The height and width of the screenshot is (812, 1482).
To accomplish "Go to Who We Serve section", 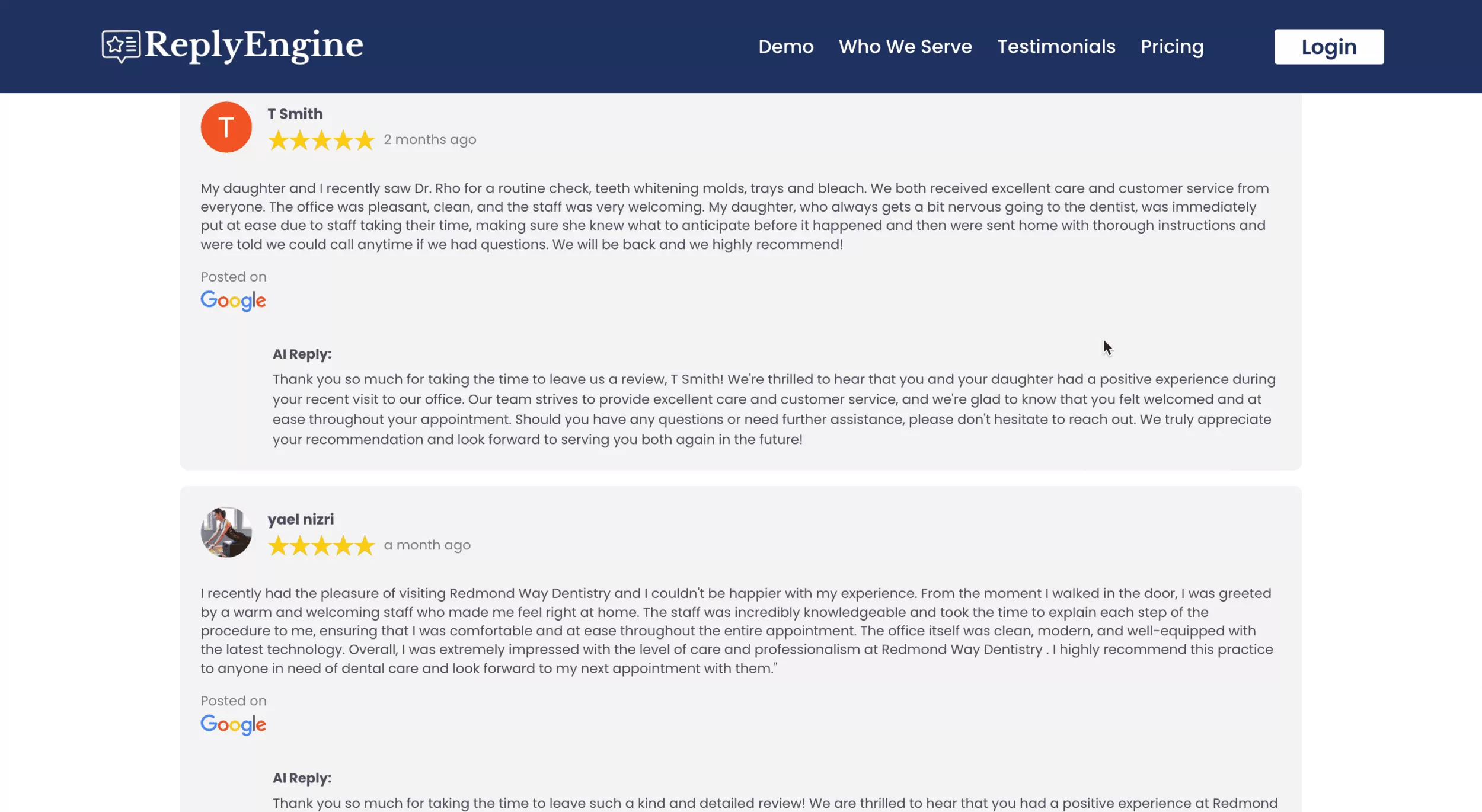I will point(905,47).
